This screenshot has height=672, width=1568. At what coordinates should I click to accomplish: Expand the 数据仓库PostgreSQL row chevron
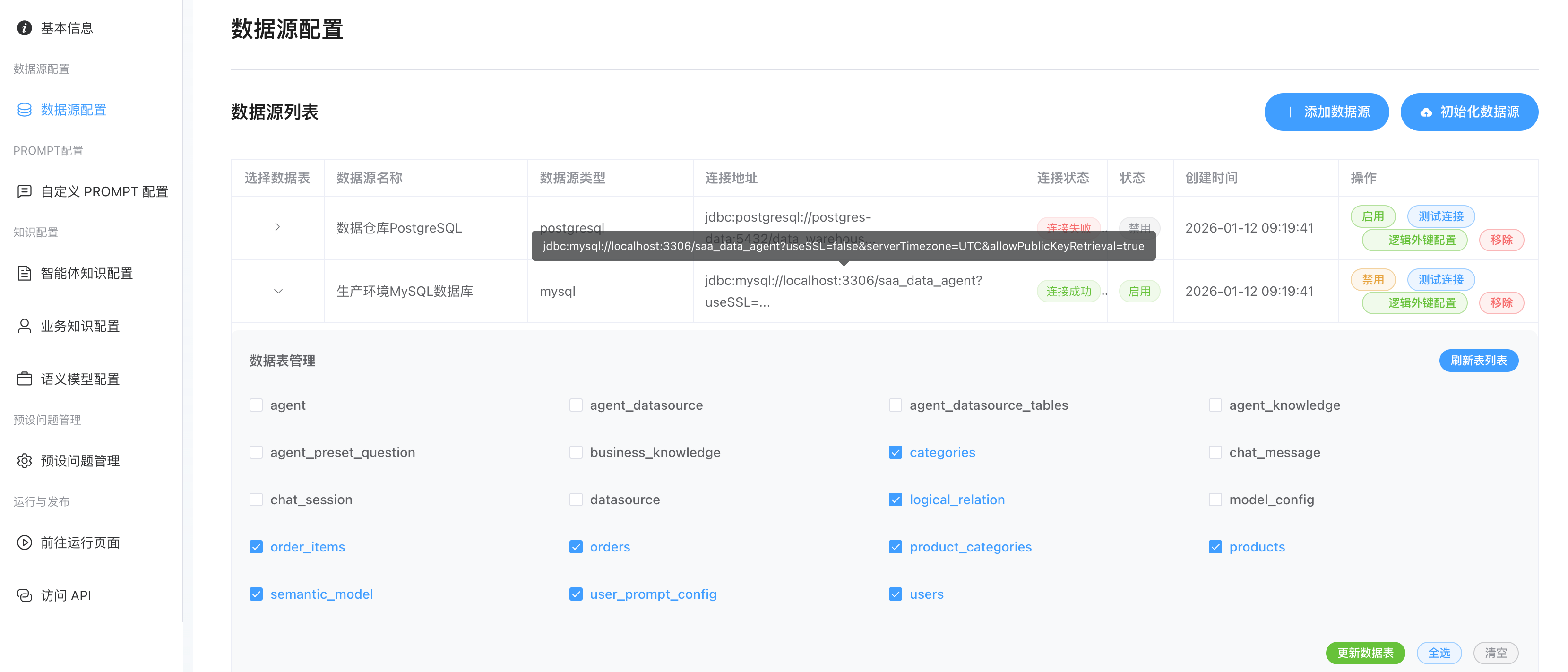(277, 227)
